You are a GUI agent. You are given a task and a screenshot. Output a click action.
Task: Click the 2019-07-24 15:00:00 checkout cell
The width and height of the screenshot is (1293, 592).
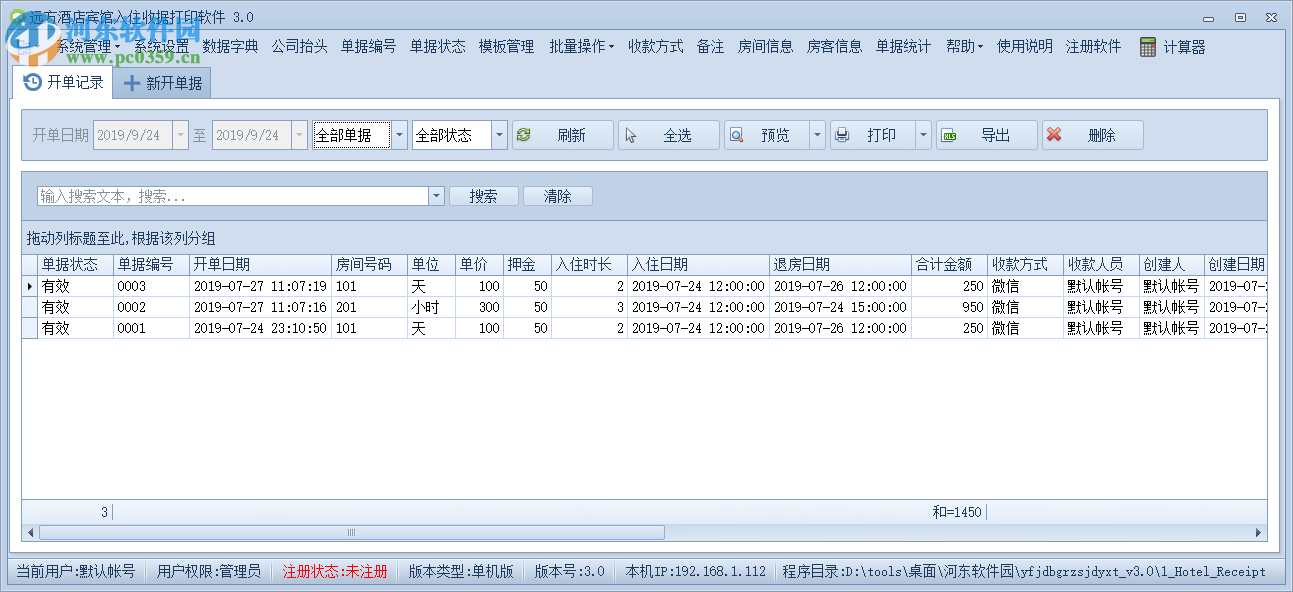tap(840, 307)
